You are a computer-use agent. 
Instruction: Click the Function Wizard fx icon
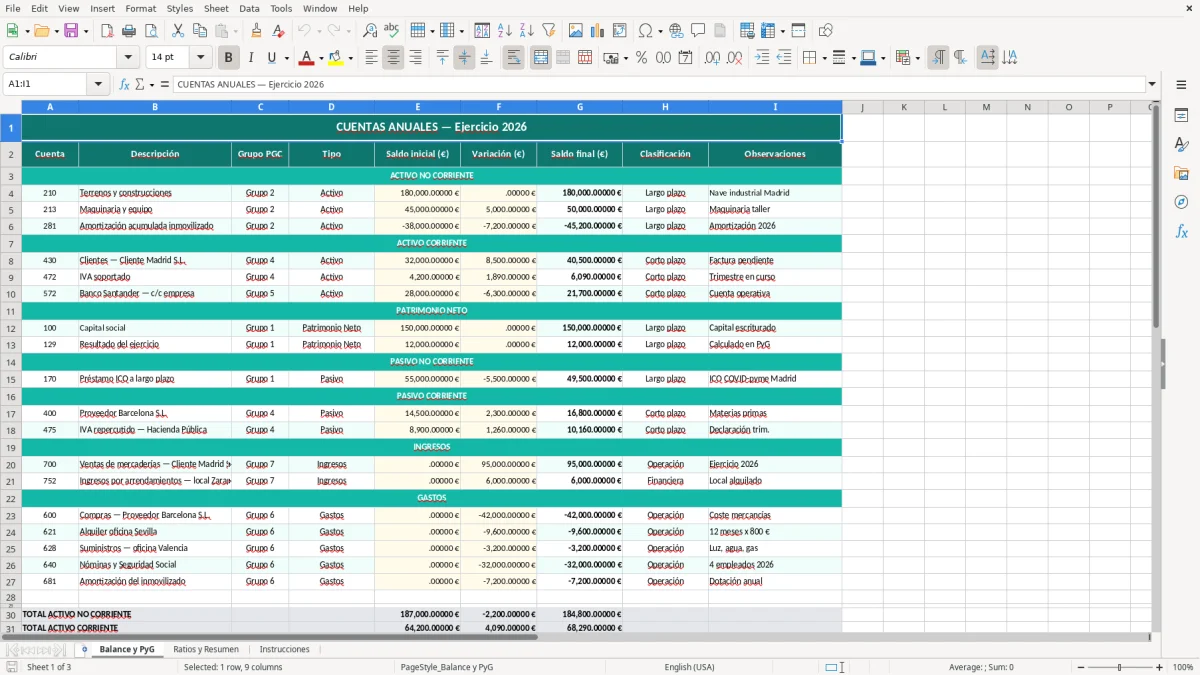[x=125, y=84]
